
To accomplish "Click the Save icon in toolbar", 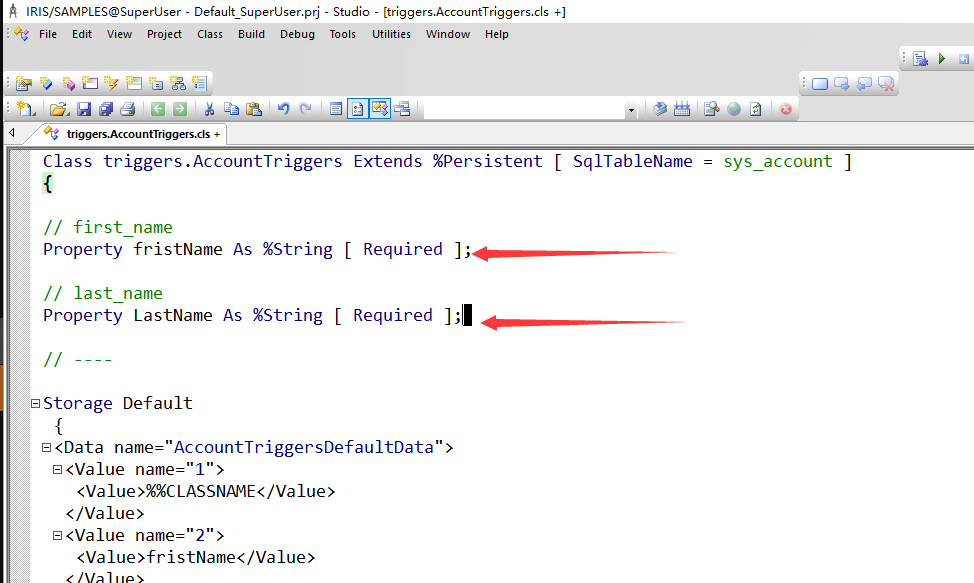I will (x=84, y=109).
